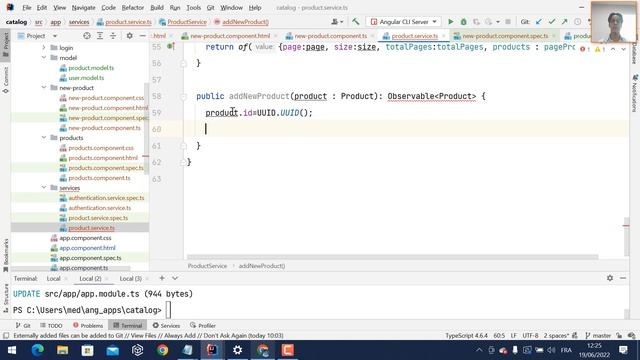This screenshot has height=360, width=640.
Task: Click the terminal command prompt input
Action: (x=168, y=310)
